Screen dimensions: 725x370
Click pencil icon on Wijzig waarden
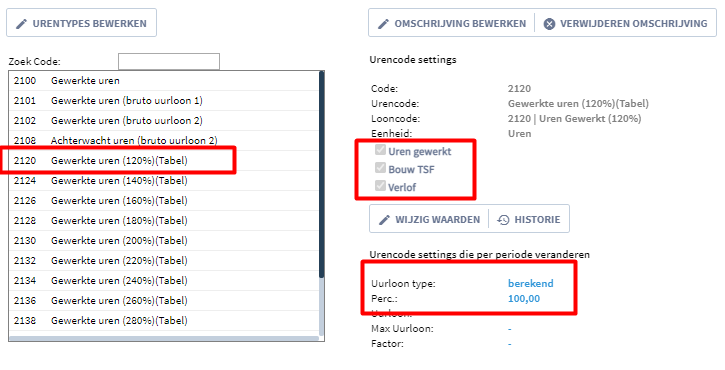pyautogui.click(x=384, y=220)
